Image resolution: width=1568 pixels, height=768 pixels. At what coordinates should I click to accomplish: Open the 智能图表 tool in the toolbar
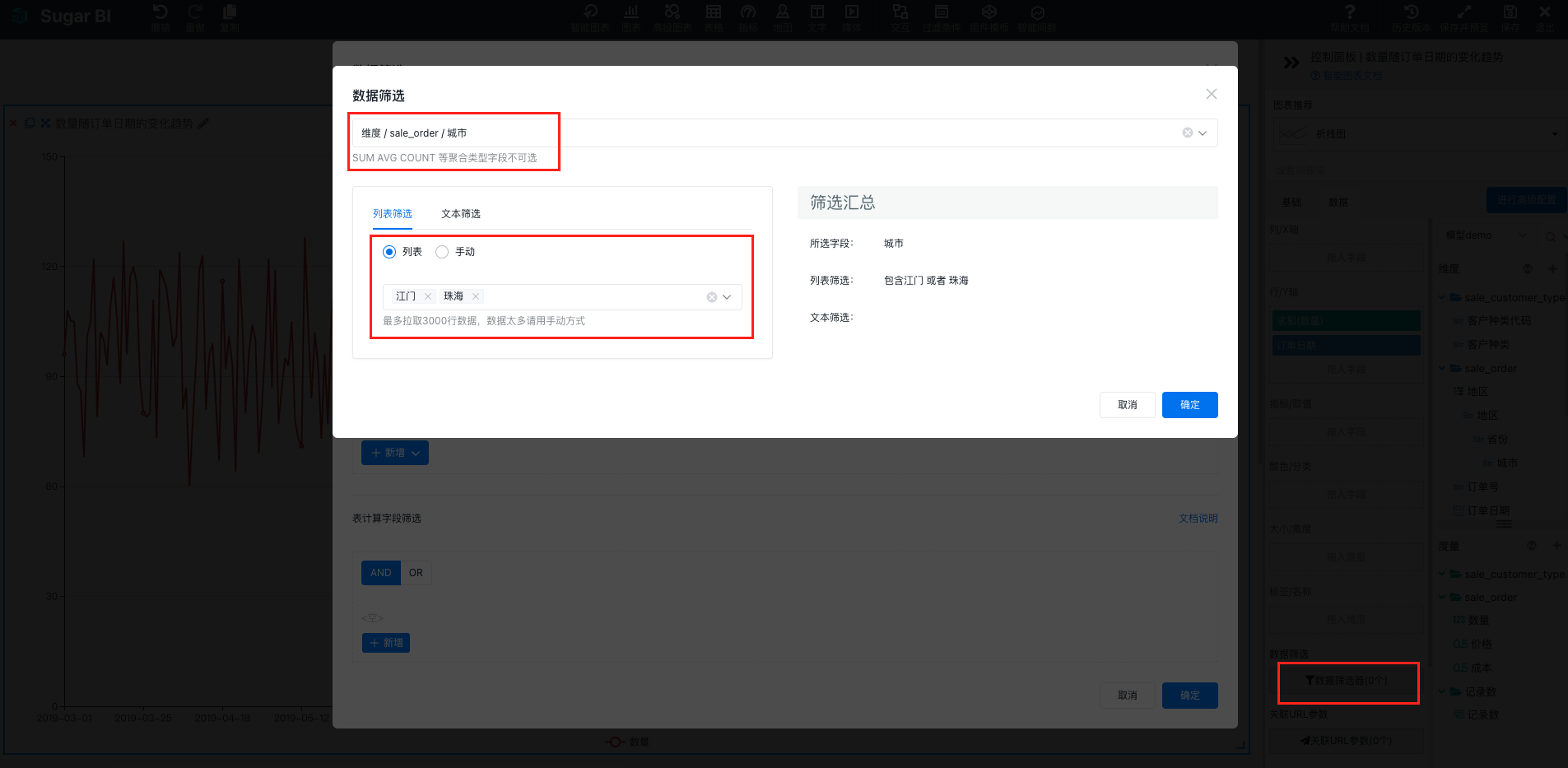pos(590,17)
